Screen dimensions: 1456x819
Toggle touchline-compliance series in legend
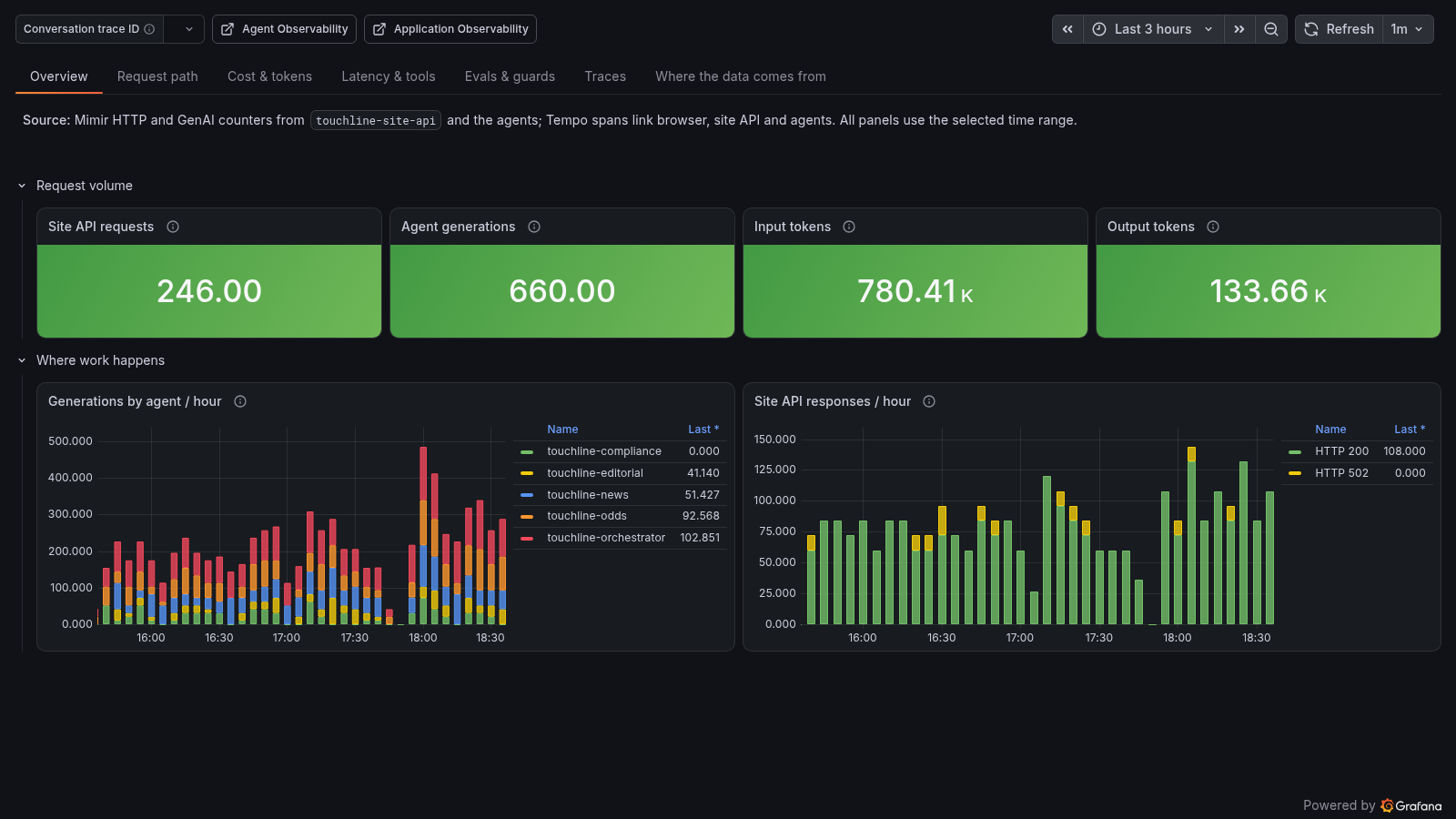click(x=604, y=451)
